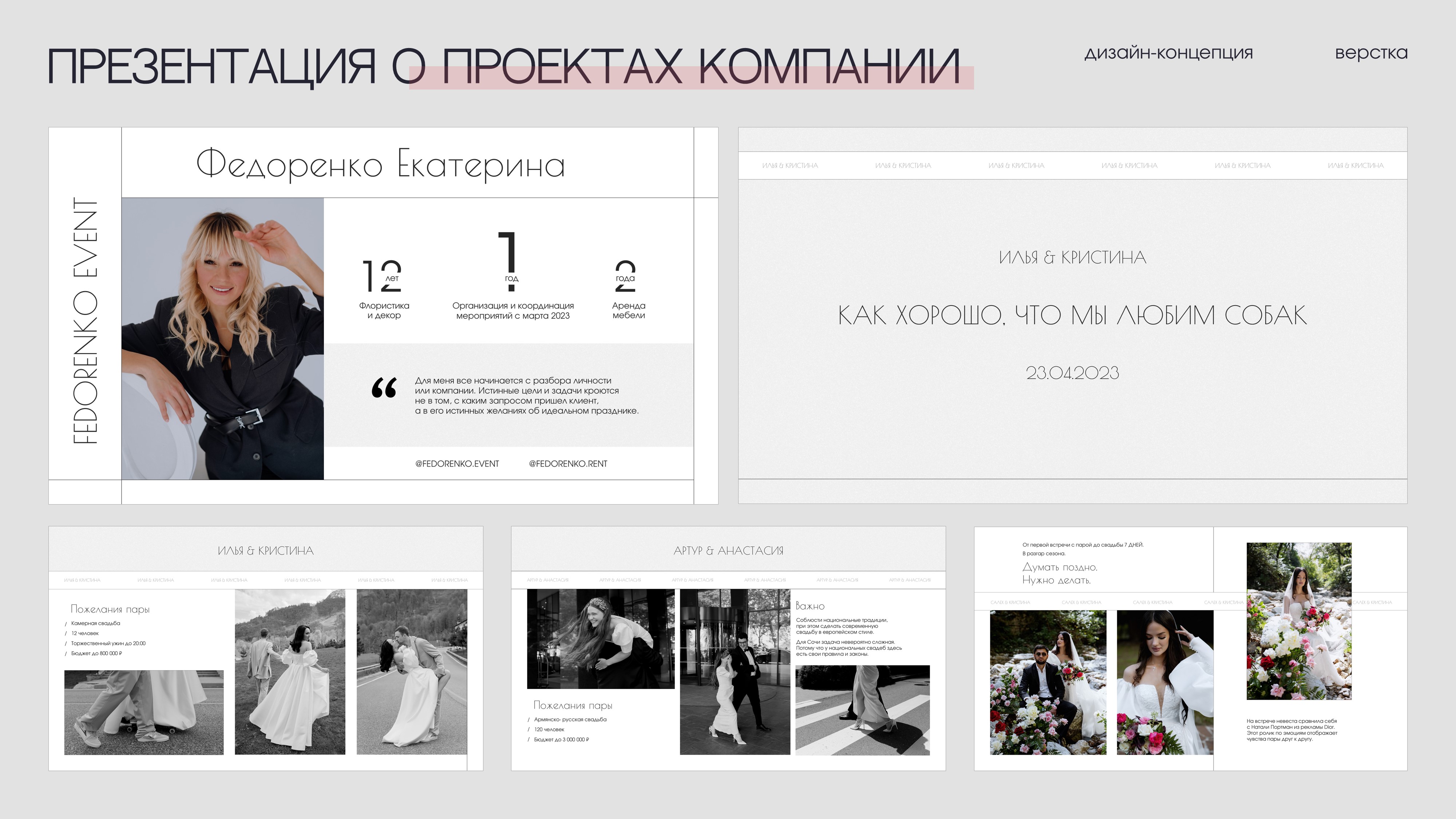Click the date 23.04.2023

(x=1072, y=373)
